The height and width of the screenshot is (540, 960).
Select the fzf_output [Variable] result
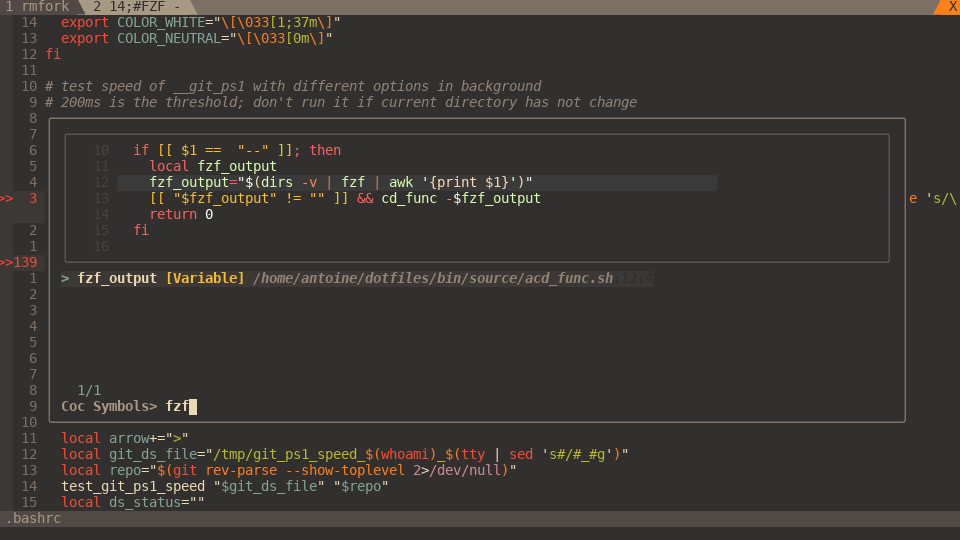coord(357,279)
